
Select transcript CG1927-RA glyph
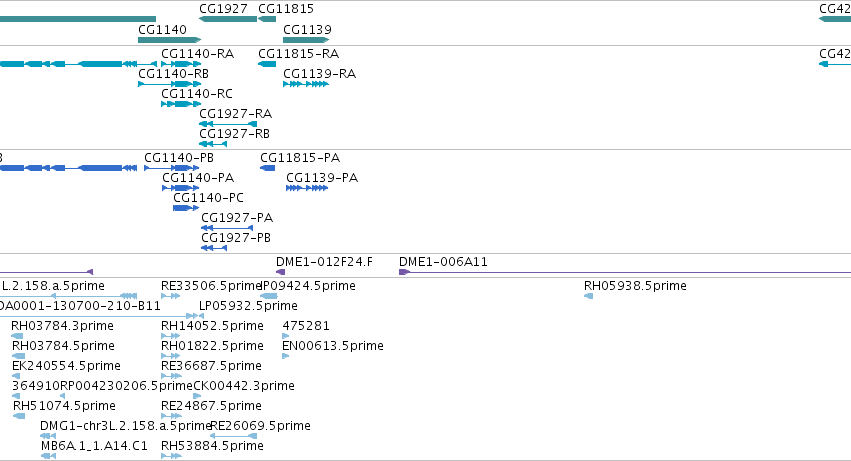tap(228, 124)
